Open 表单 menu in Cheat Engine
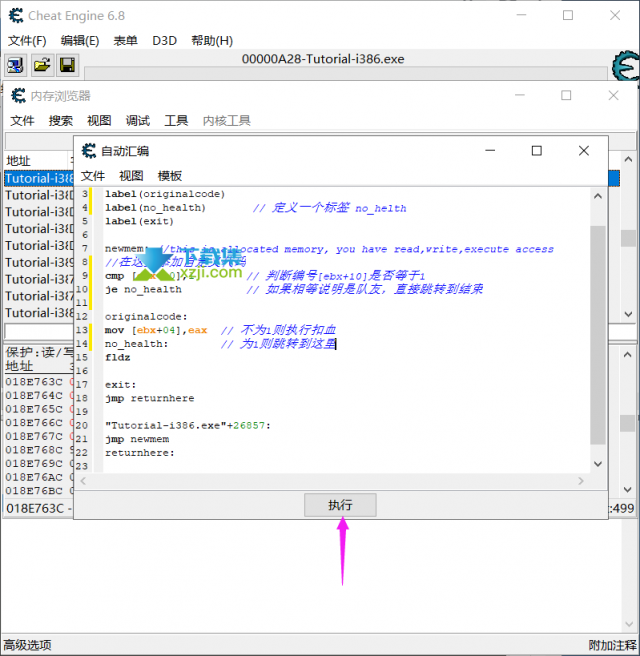This screenshot has width=640, height=656. click(x=125, y=41)
